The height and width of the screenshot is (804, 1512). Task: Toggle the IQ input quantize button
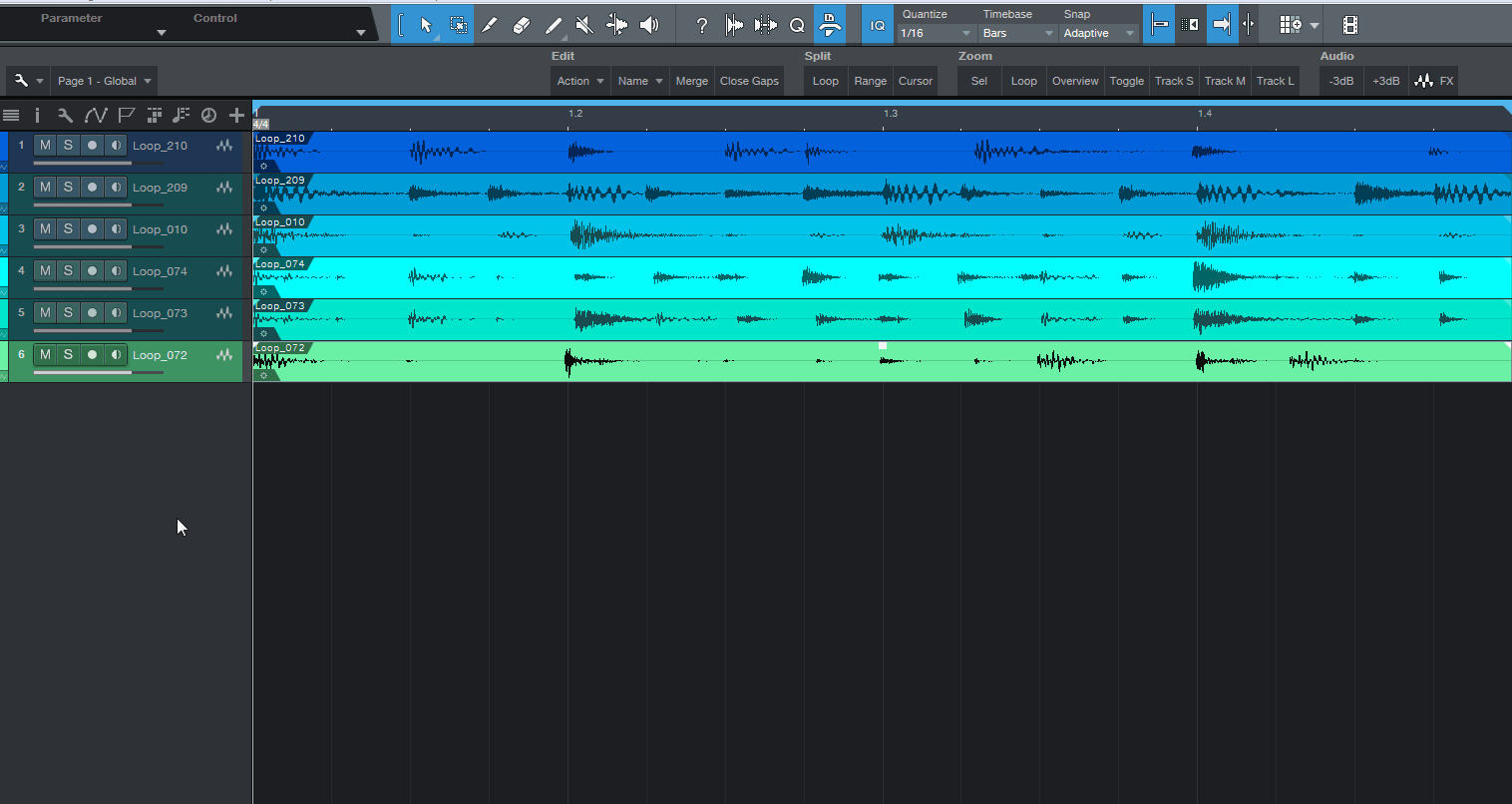pos(878,25)
